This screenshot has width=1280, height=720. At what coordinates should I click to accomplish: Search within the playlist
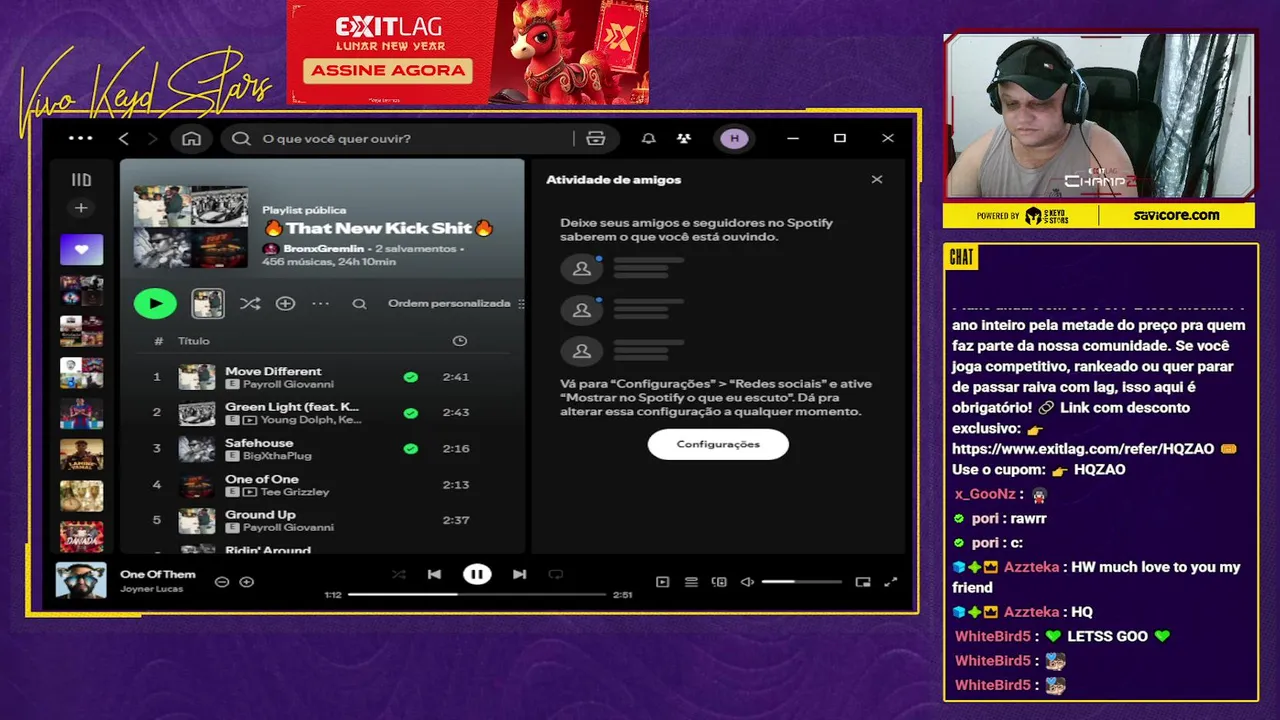pyautogui.click(x=359, y=304)
